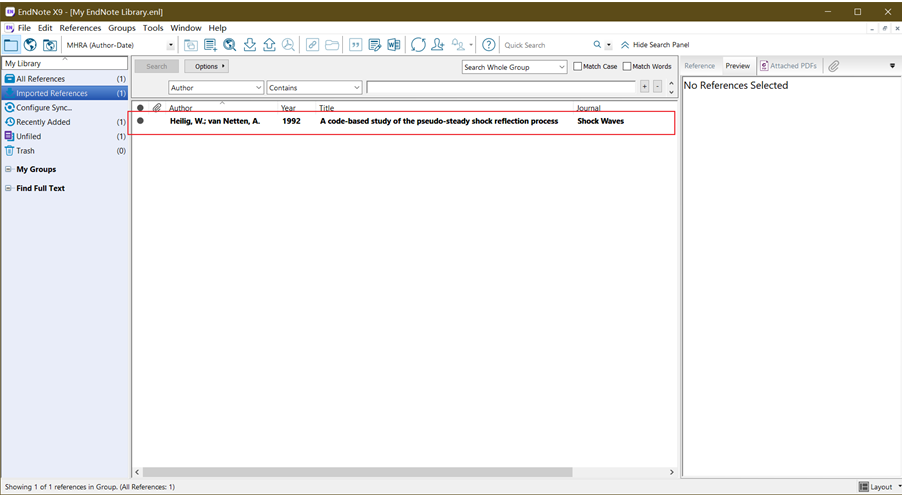Open the Groups menu
Screen dimensions: 902x498
[x=122, y=28]
